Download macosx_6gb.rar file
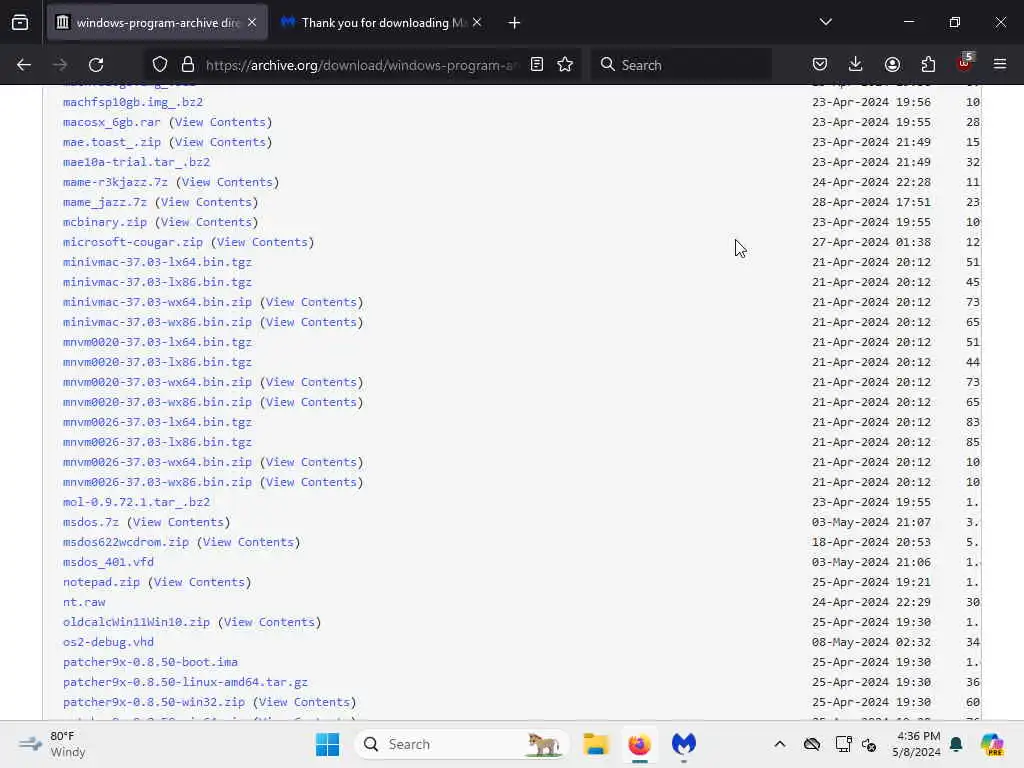1024x768 pixels. pos(112,122)
